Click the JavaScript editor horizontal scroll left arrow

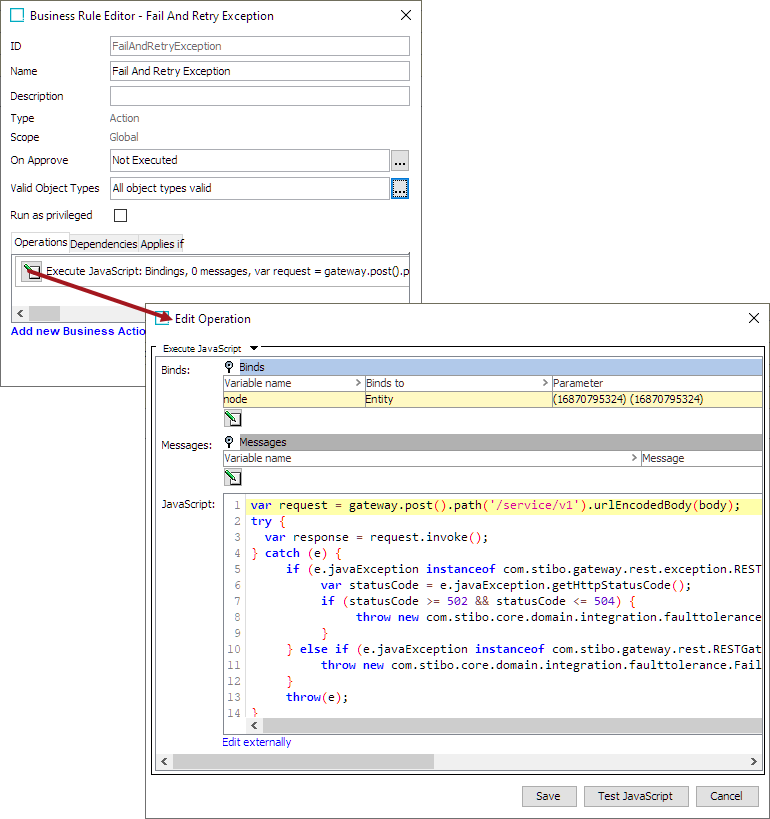(x=254, y=726)
